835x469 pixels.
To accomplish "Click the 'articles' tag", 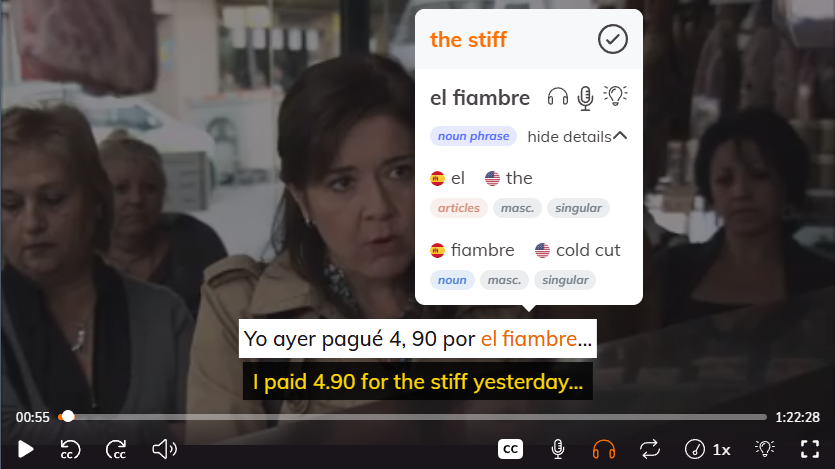I will point(459,208).
